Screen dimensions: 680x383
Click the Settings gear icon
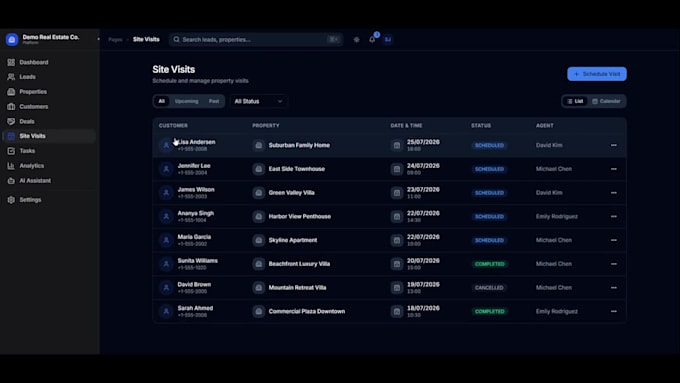(11, 200)
